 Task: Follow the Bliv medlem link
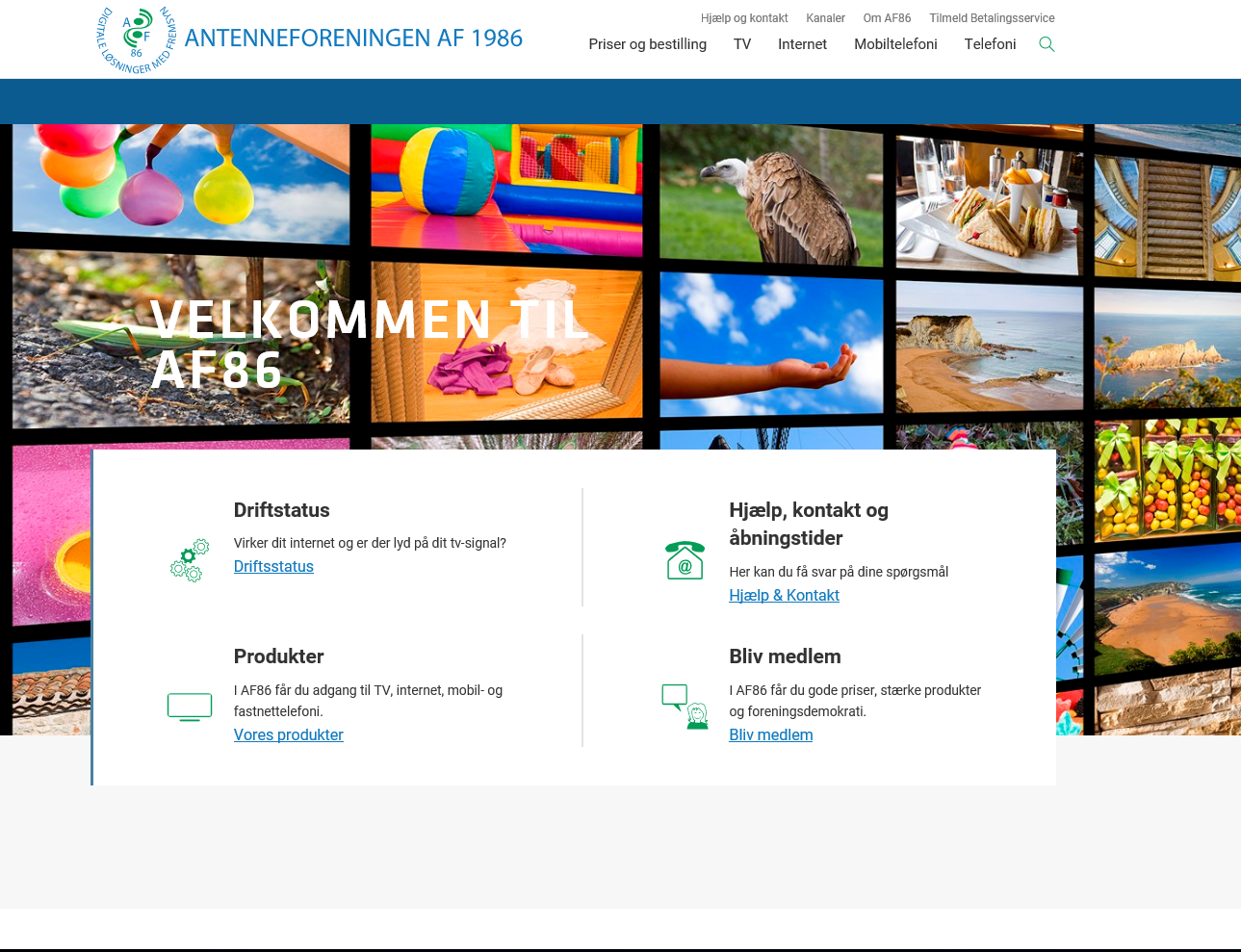770,734
